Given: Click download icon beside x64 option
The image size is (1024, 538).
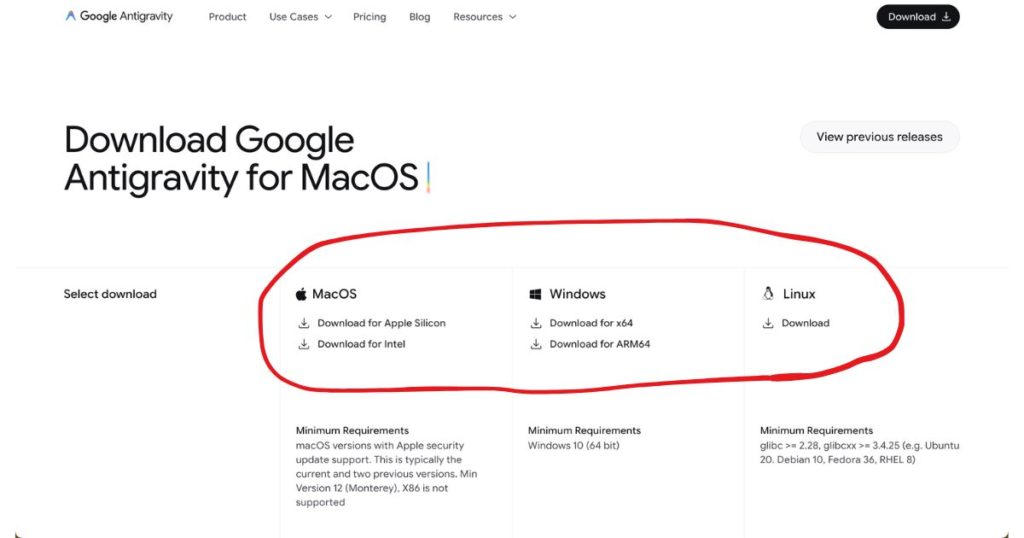Looking at the screenshot, I should point(536,323).
